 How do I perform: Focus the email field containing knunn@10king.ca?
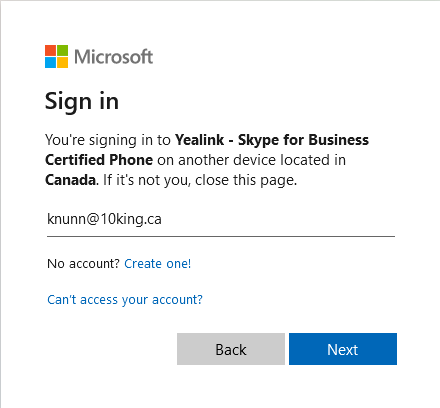[x=221, y=220]
